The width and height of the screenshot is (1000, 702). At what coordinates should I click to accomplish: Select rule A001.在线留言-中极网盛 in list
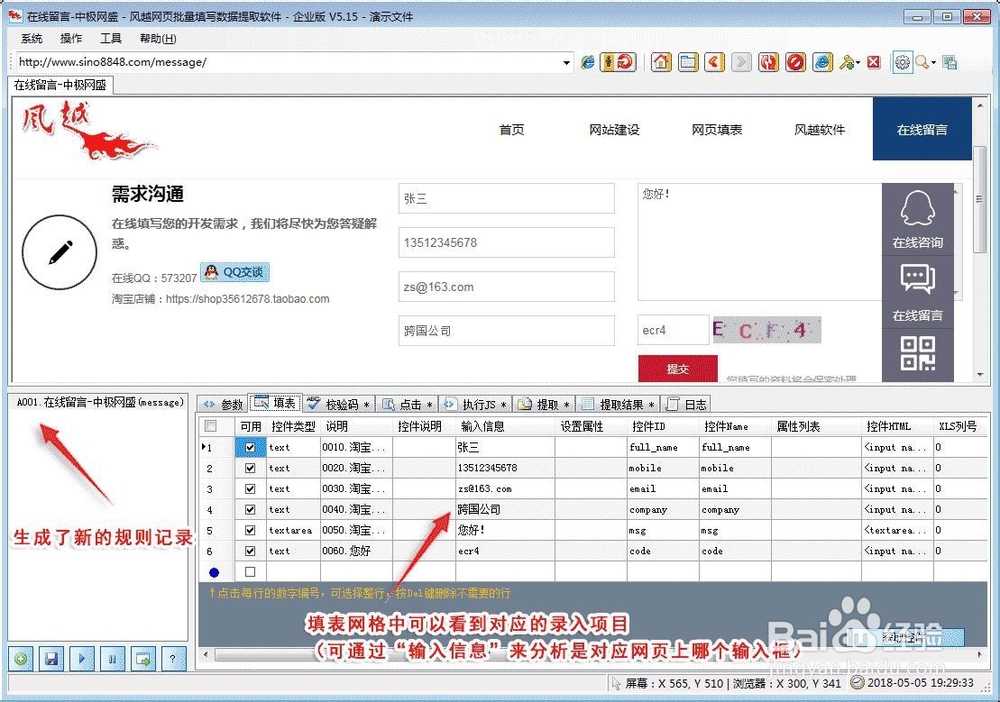coord(99,402)
